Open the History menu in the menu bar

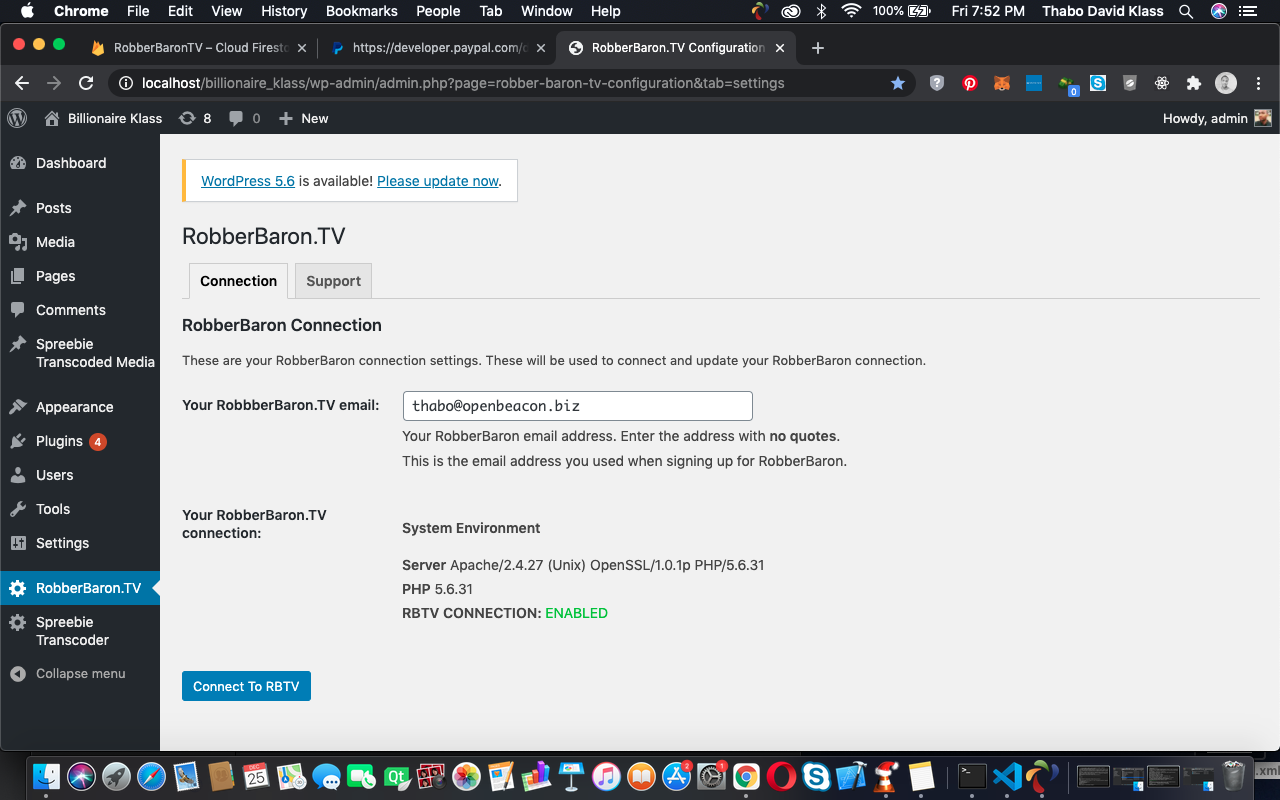tap(284, 11)
